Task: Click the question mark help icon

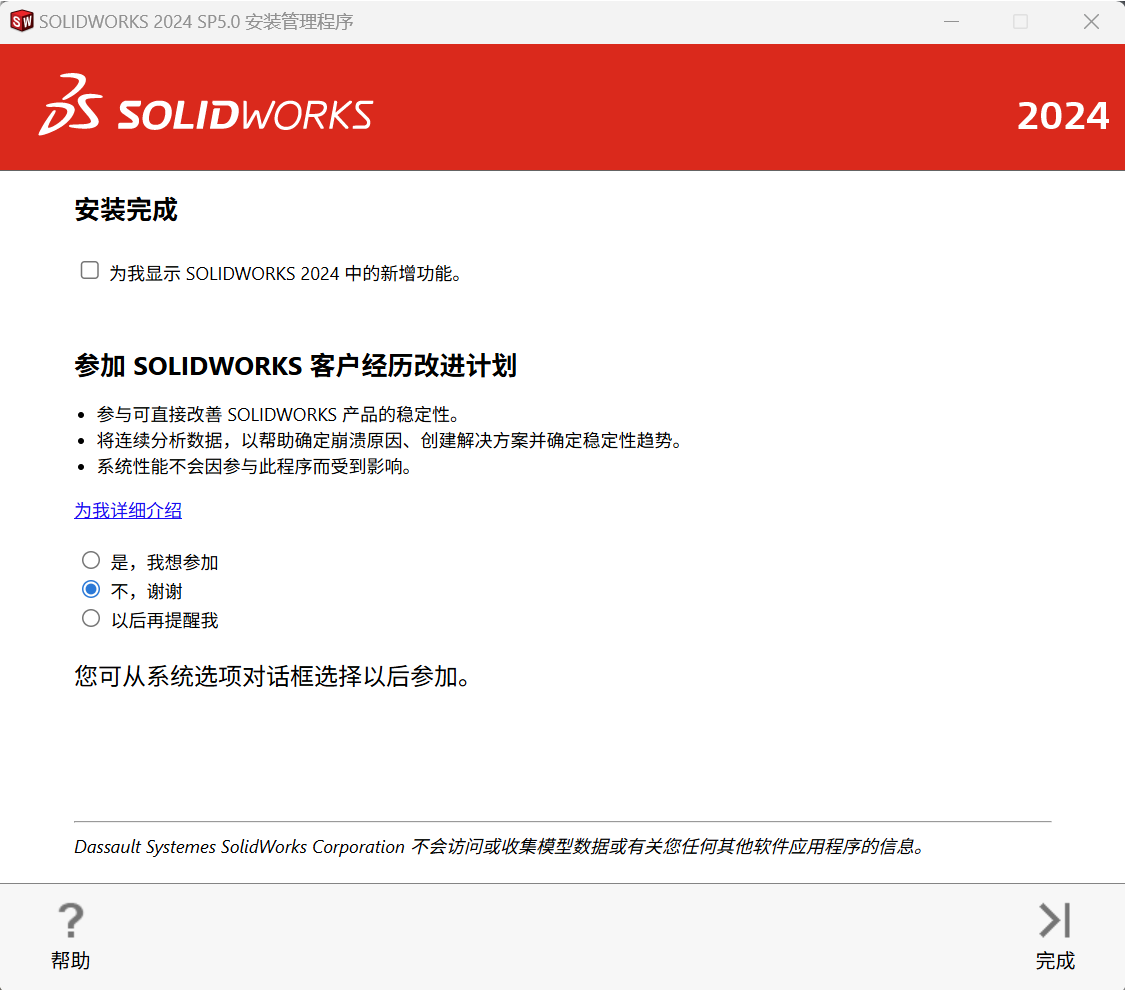Action: [70, 920]
